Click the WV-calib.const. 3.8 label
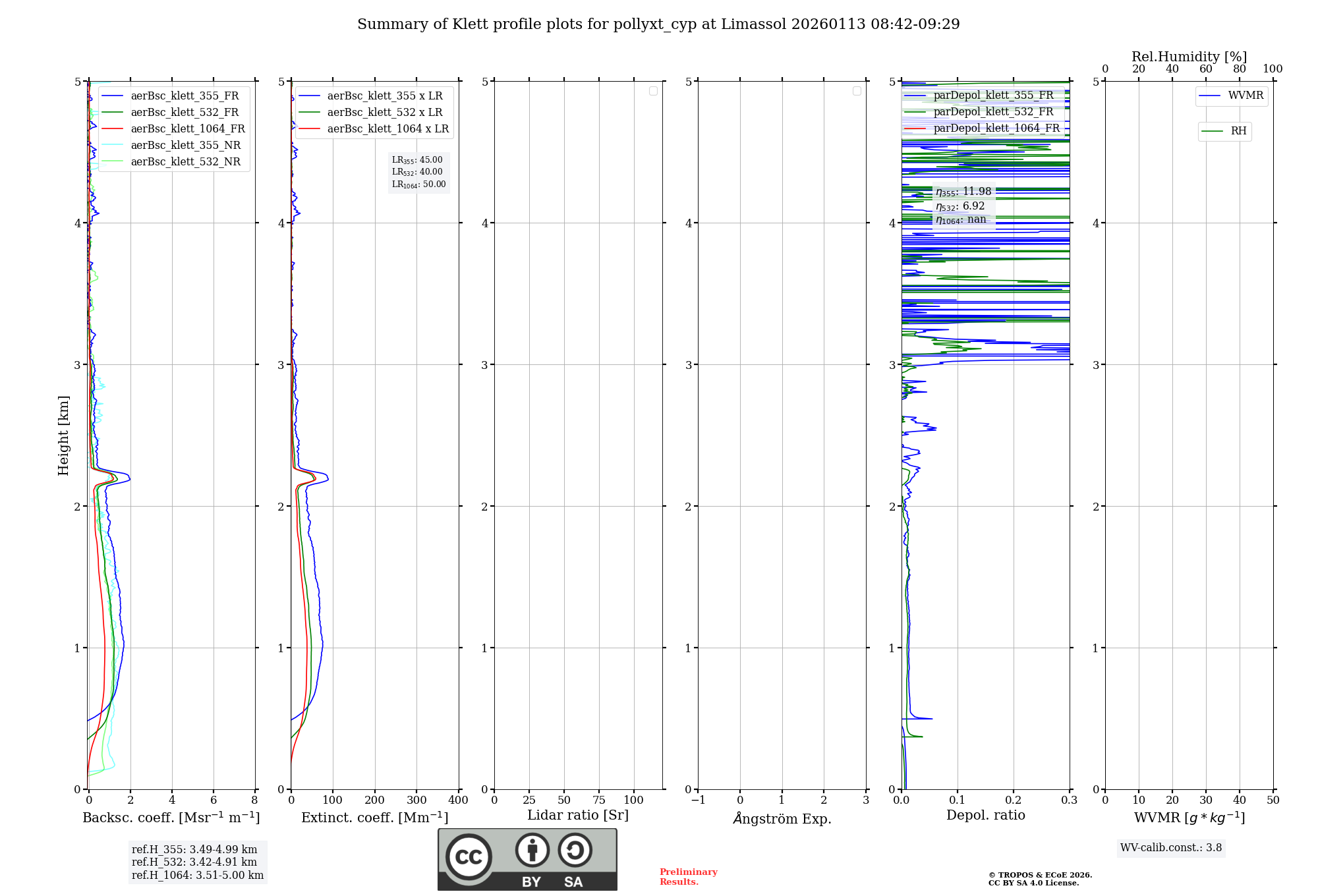The height and width of the screenshot is (896, 1318). tap(1170, 848)
